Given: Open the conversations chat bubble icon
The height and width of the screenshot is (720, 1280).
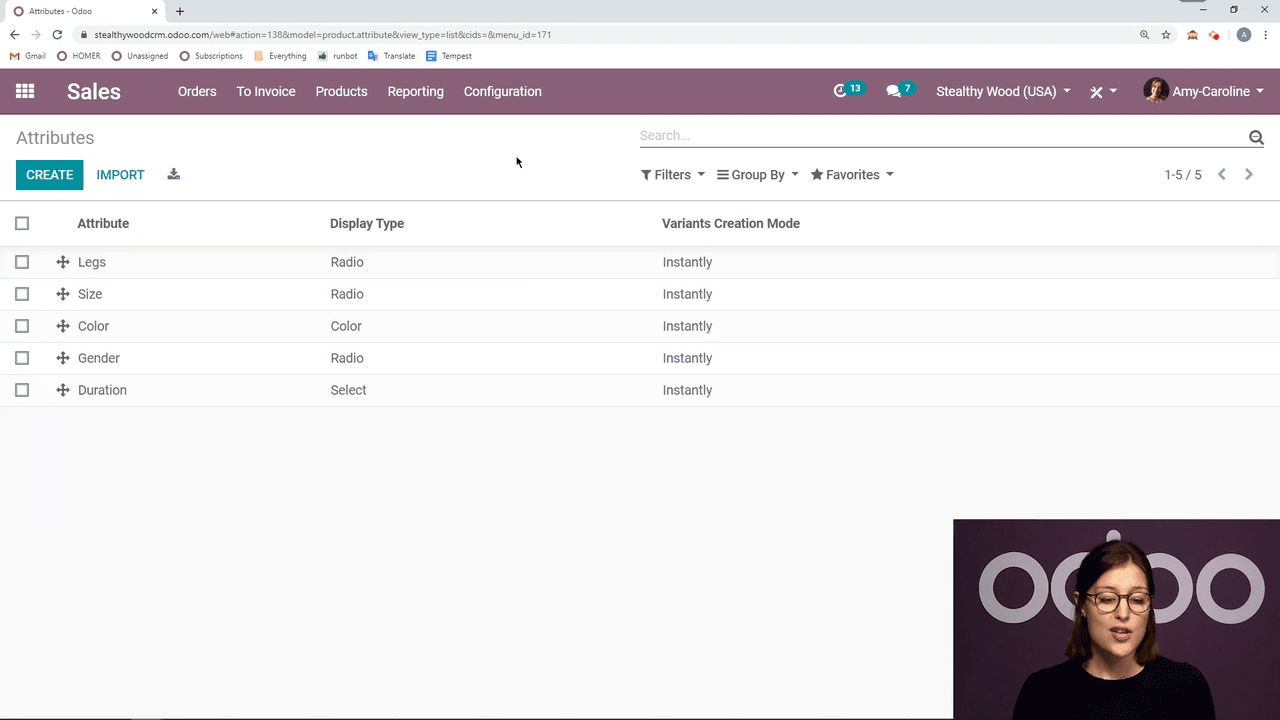Looking at the screenshot, I should coord(893,91).
